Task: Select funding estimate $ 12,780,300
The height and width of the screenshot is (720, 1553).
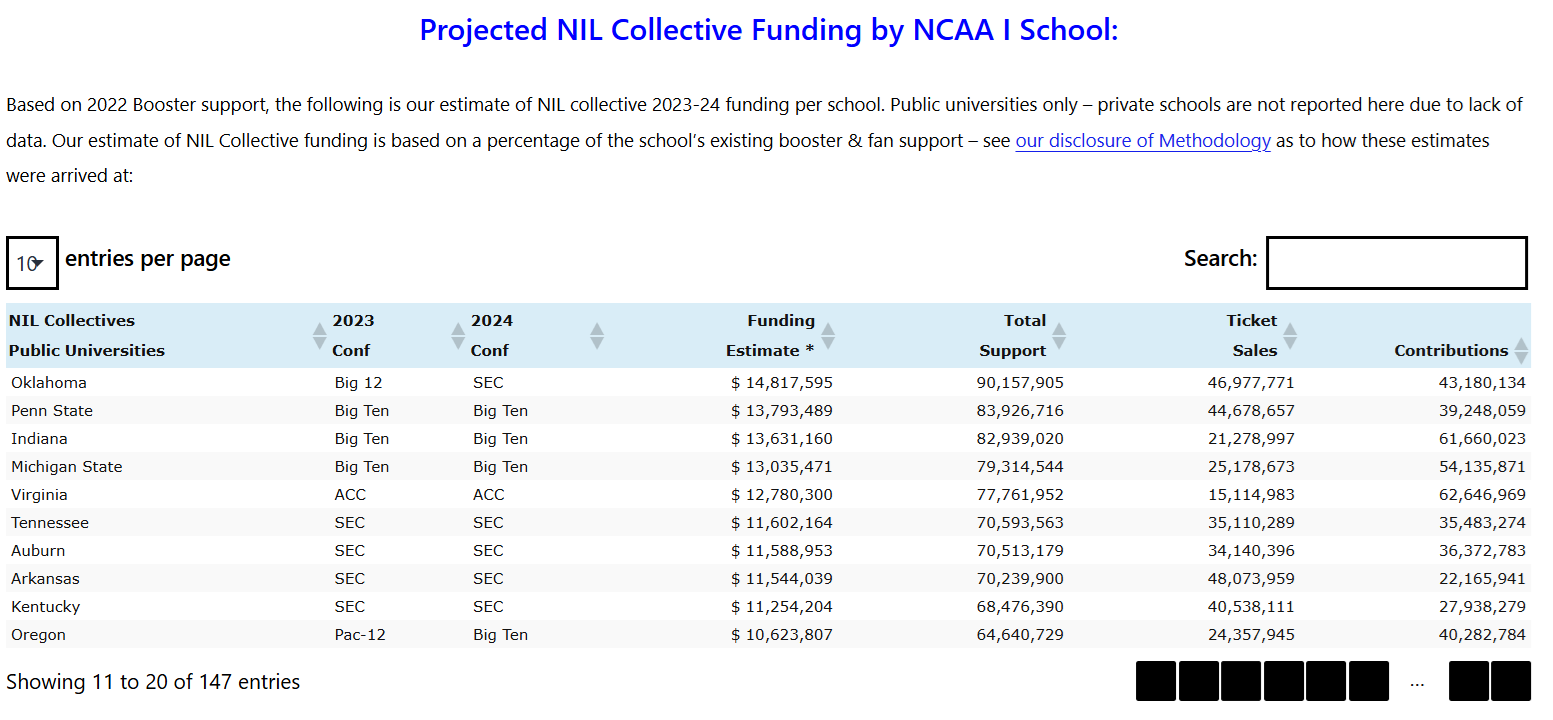Action: [x=782, y=495]
